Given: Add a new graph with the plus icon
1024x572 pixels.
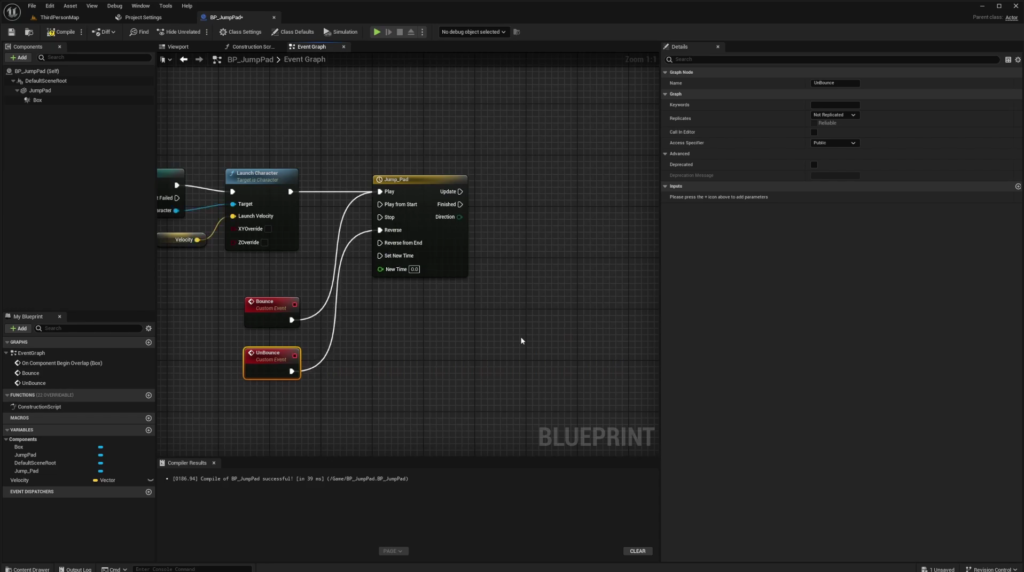Looking at the screenshot, I should (148, 342).
